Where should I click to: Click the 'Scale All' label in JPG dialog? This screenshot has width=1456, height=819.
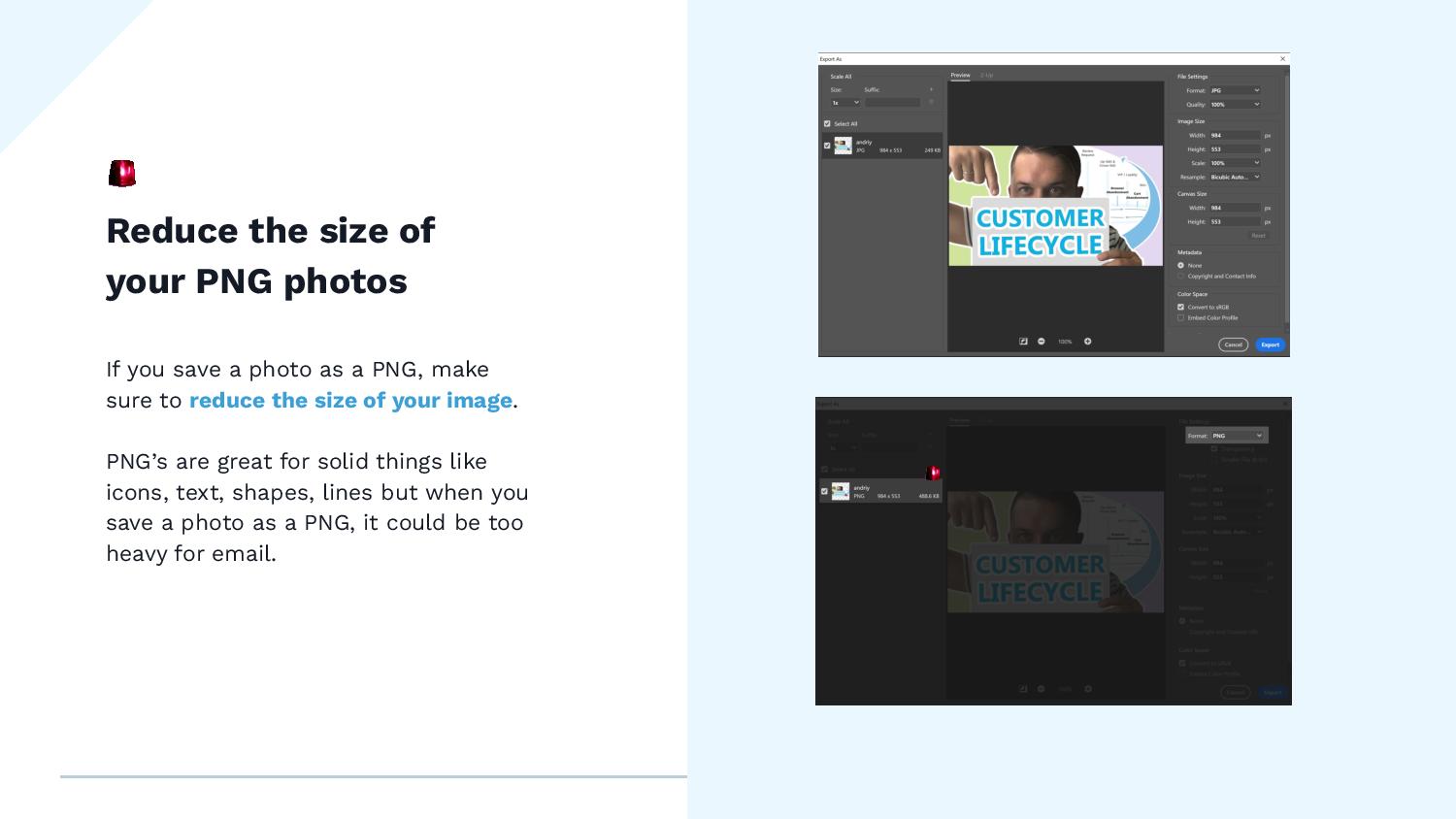click(x=841, y=77)
